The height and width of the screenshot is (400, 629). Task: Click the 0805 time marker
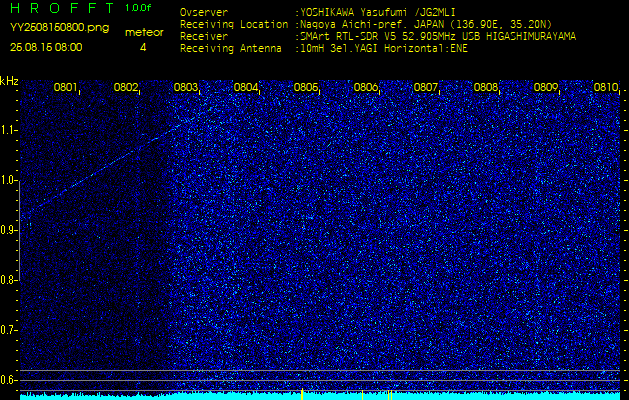click(x=306, y=87)
